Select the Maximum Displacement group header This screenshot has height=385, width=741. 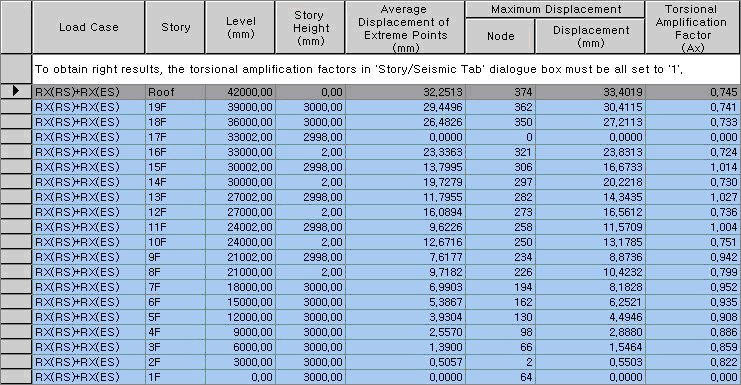tap(555, 9)
